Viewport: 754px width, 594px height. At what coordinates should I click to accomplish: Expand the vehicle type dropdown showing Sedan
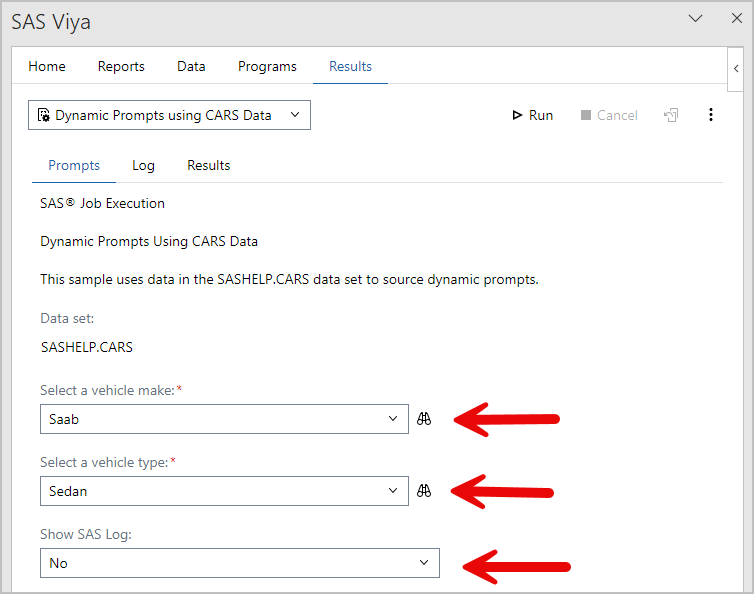coord(224,491)
